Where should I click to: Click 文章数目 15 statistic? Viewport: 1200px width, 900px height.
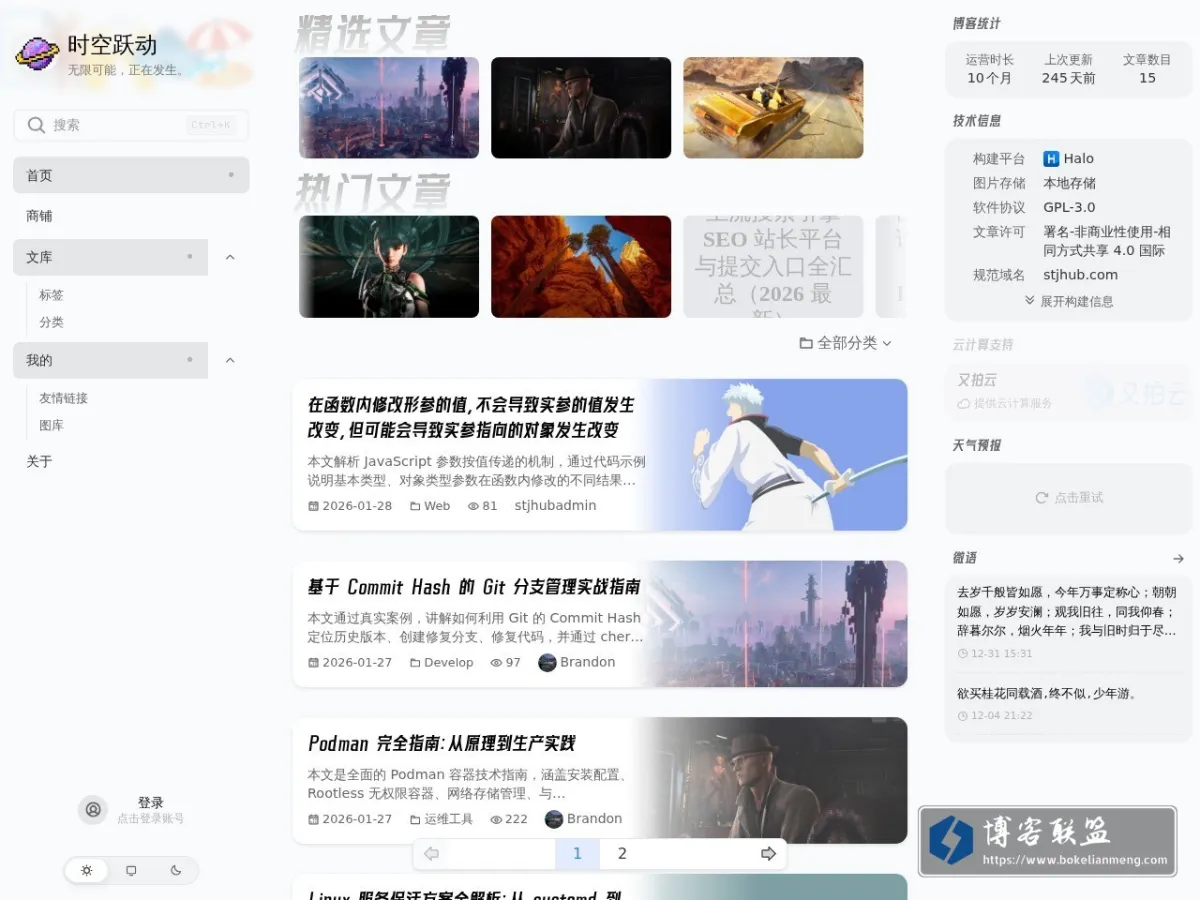[x=1147, y=69]
